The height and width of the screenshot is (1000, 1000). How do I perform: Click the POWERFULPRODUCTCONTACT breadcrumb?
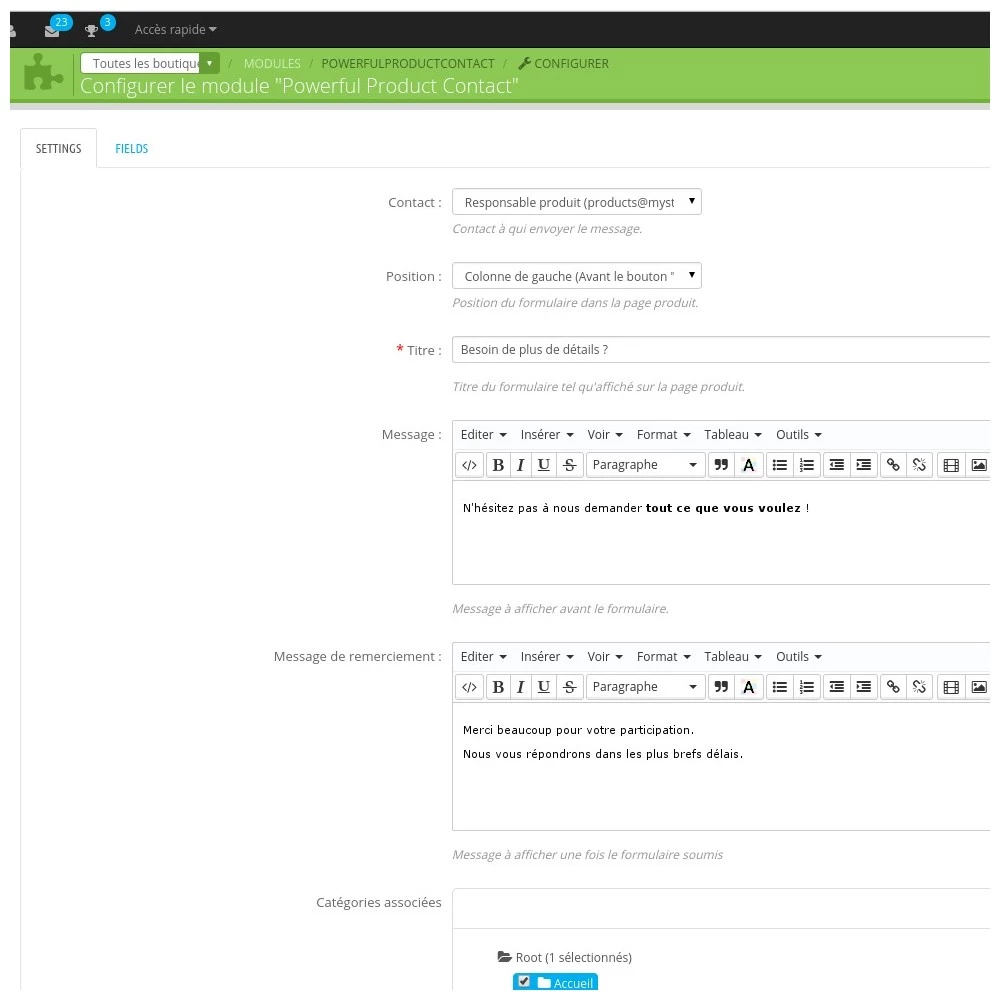click(x=408, y=64)
